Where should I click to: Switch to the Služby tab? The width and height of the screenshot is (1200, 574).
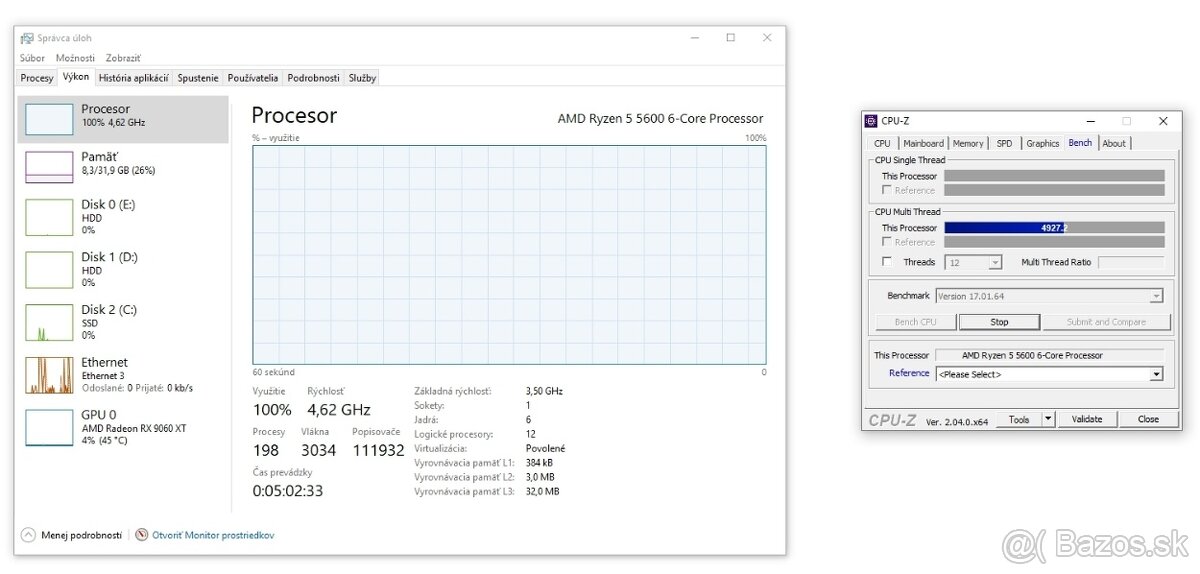[362, 77]
